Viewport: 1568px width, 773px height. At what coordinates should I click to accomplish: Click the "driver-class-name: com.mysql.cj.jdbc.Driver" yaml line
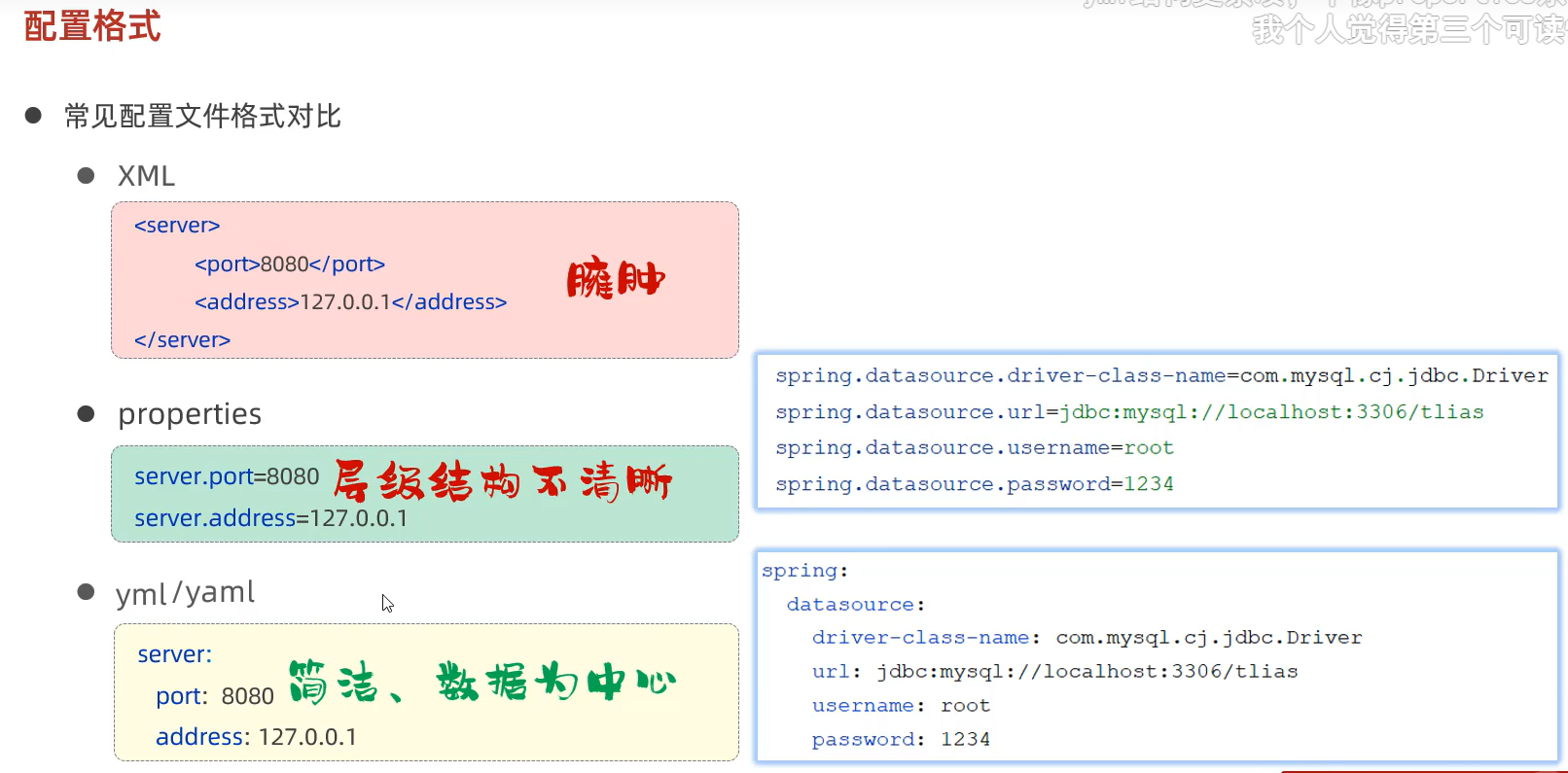(x=1087, y=638)
